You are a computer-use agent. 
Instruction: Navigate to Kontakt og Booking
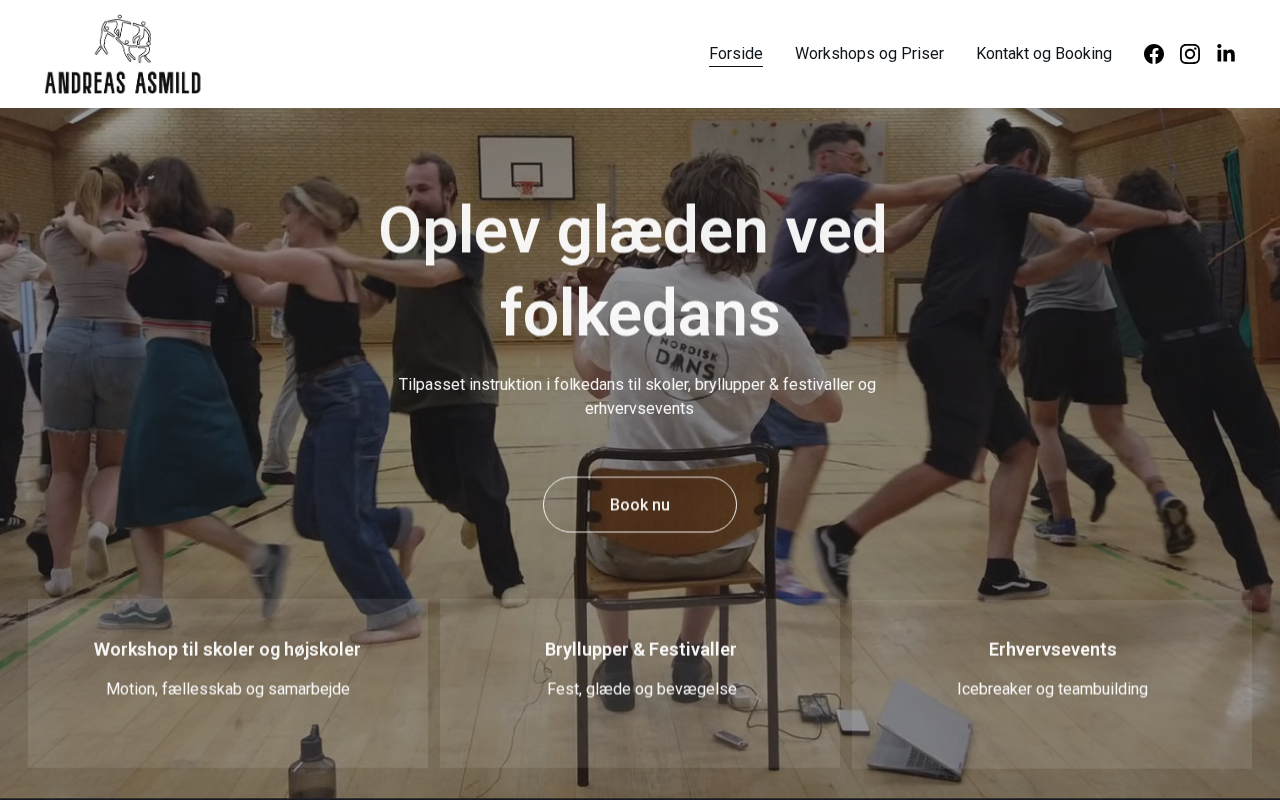1044,54
